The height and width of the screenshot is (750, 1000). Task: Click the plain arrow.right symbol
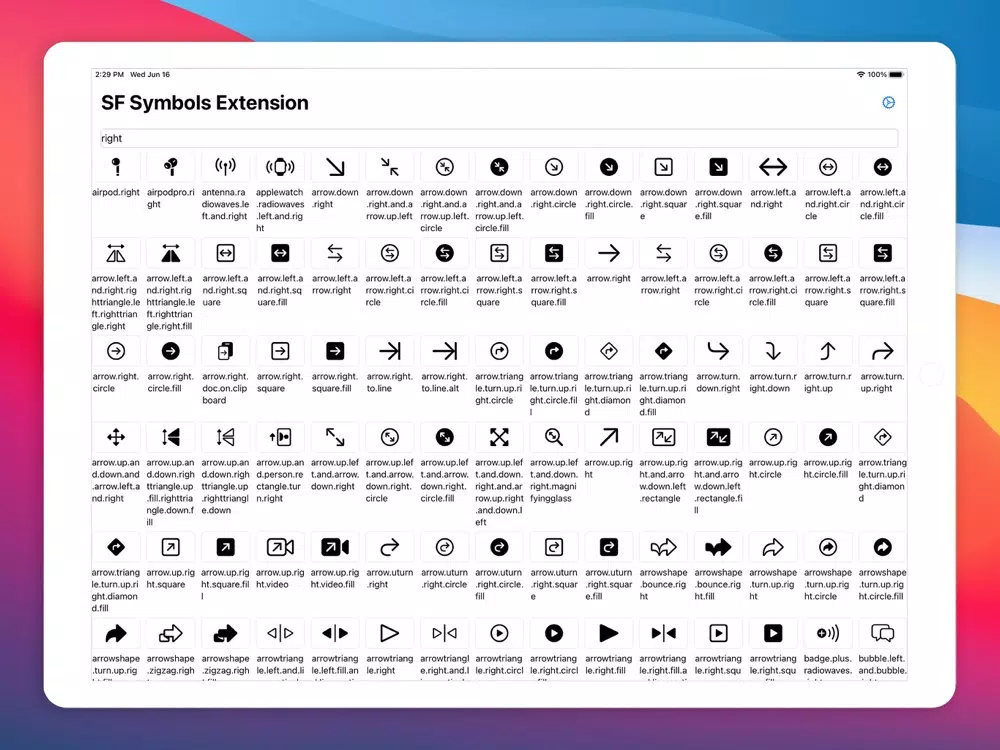point(608,253)
